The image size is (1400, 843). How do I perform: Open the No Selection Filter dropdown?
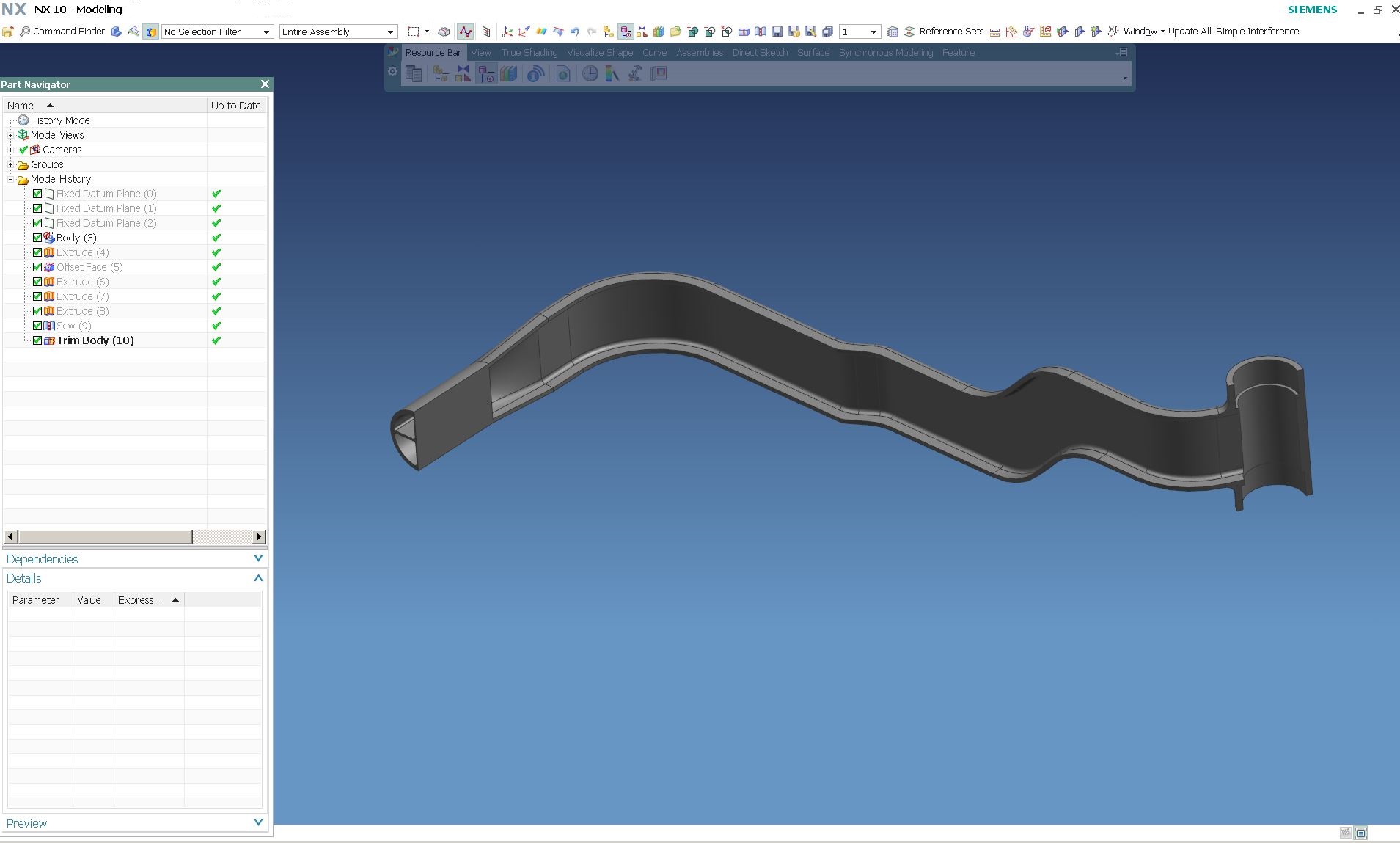[x=217, y=32]
